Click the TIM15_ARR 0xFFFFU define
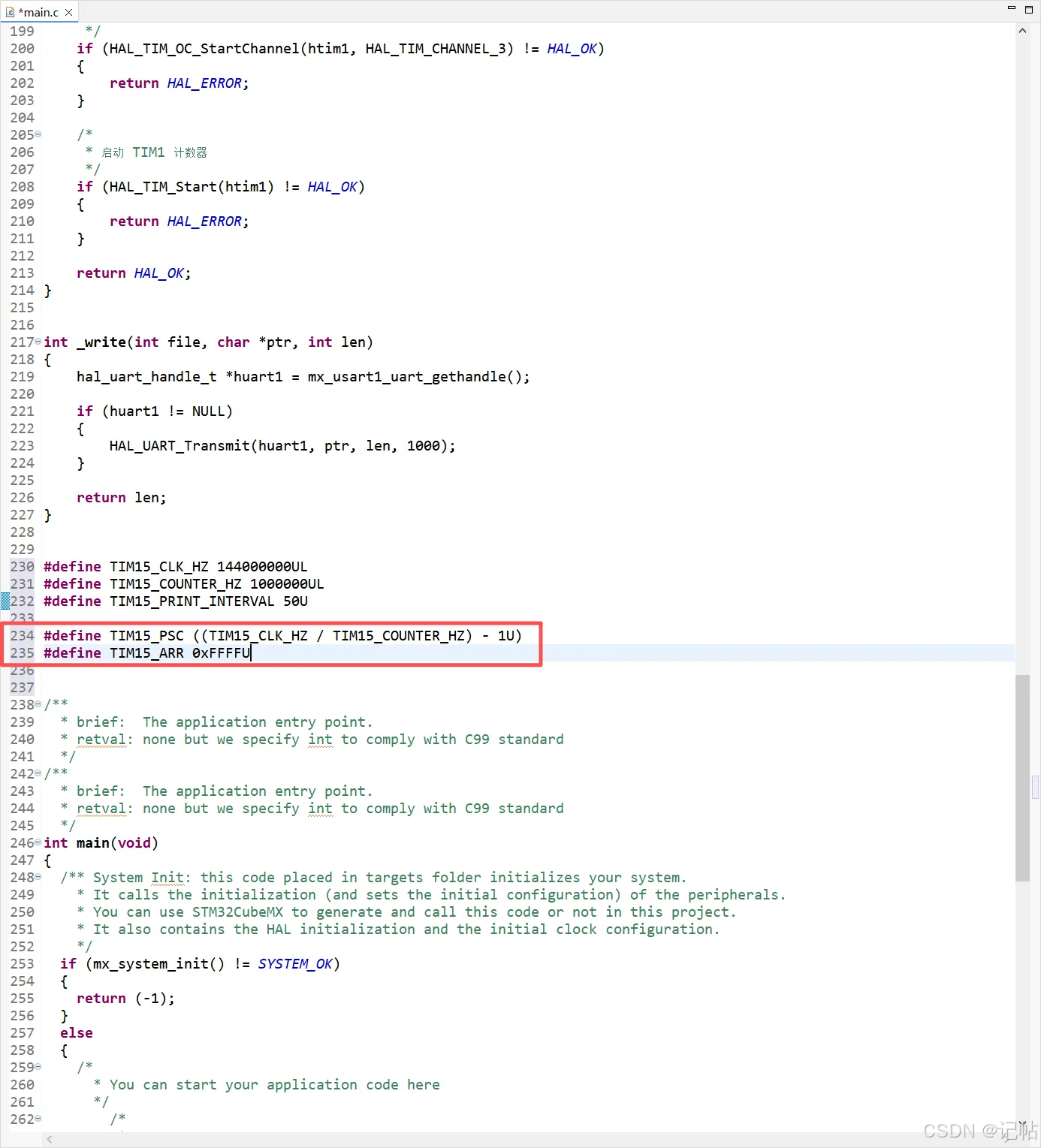The width and height of the screenshot is (1041, 1148). (x=146, y=653)
